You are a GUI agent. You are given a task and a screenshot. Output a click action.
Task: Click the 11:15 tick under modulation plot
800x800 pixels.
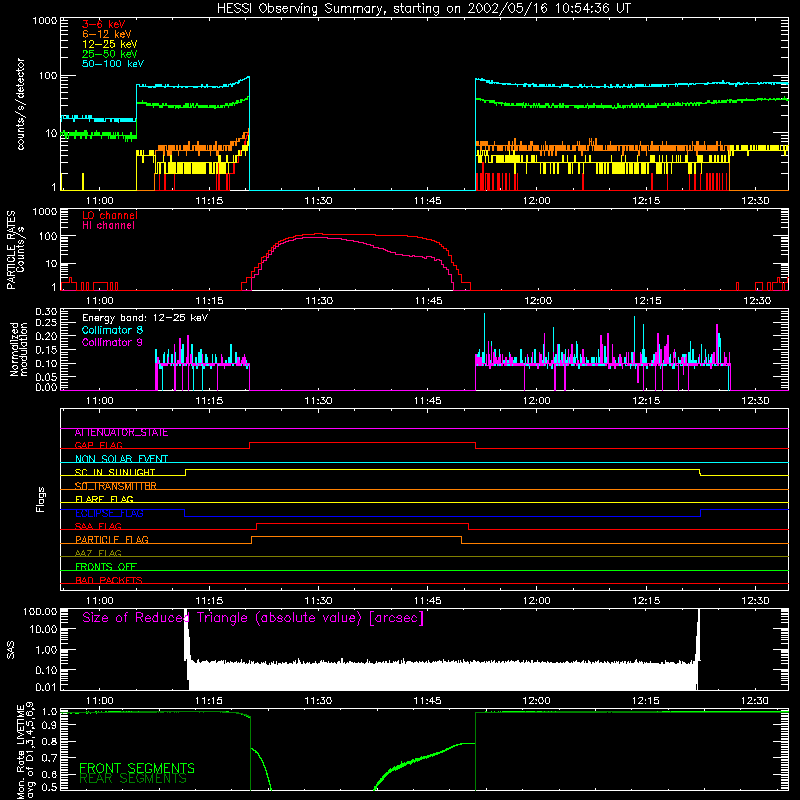pyautogui.click(x=209, y=401)
